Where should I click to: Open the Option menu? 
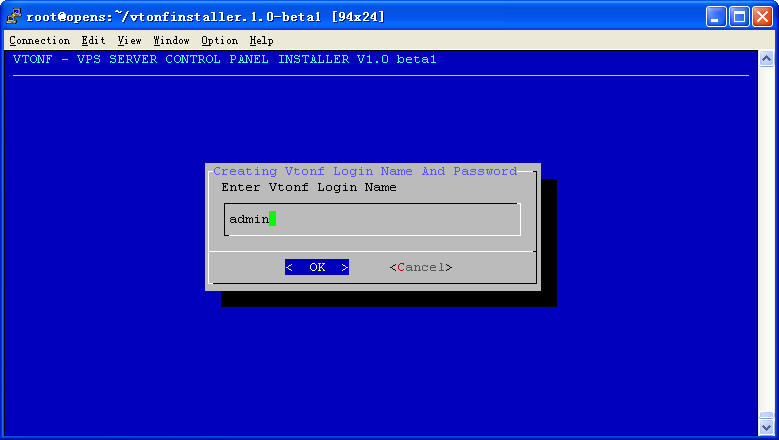219,40
